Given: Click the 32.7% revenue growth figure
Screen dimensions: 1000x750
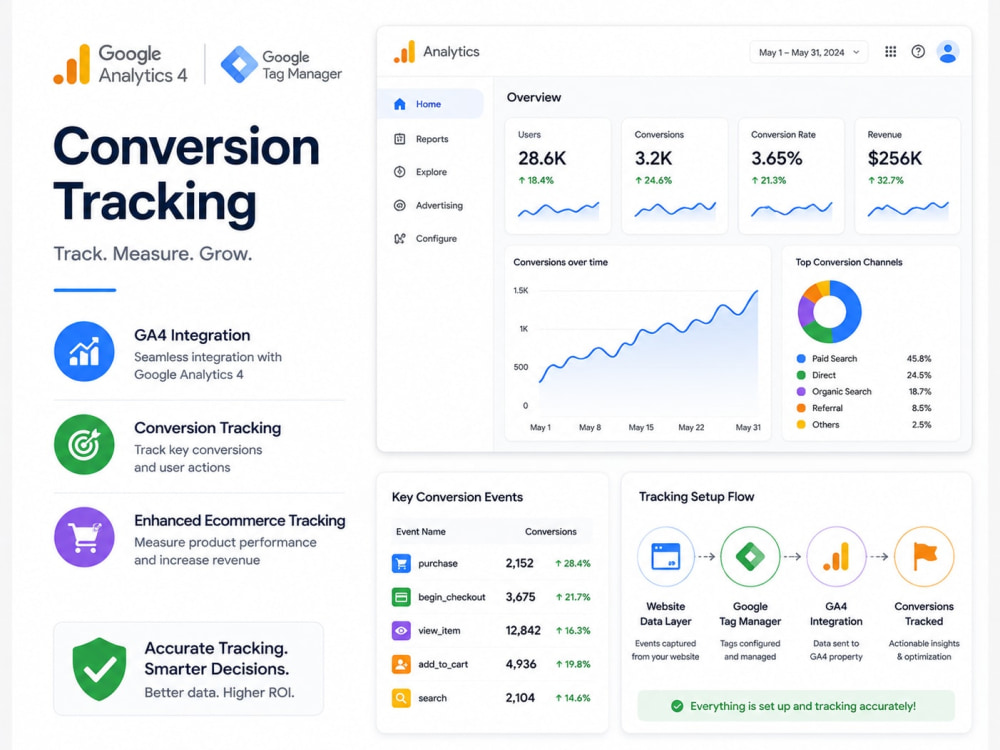Looking at the screenshot, I should tap(886, 180).
